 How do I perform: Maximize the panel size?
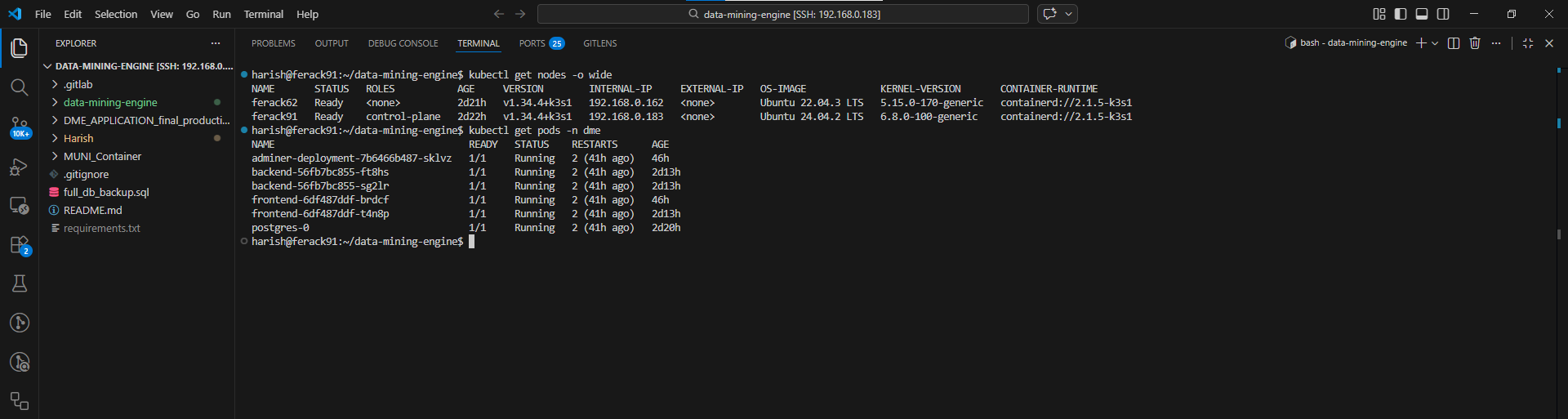1528,43
